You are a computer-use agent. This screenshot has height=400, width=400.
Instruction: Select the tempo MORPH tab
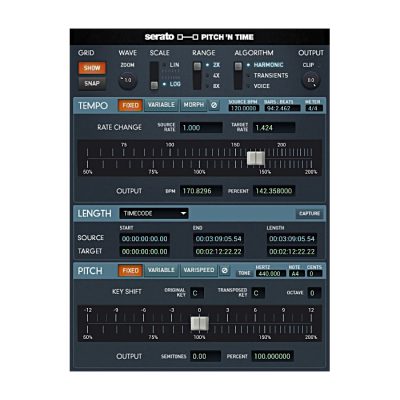(x=193, y=105)
